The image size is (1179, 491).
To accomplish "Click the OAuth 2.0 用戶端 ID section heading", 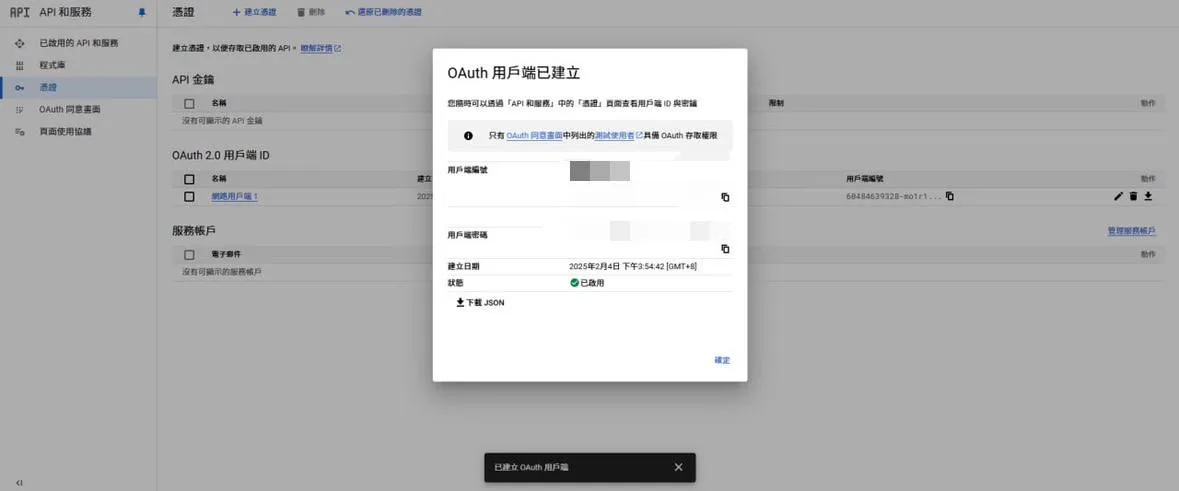I will [221, 156].
